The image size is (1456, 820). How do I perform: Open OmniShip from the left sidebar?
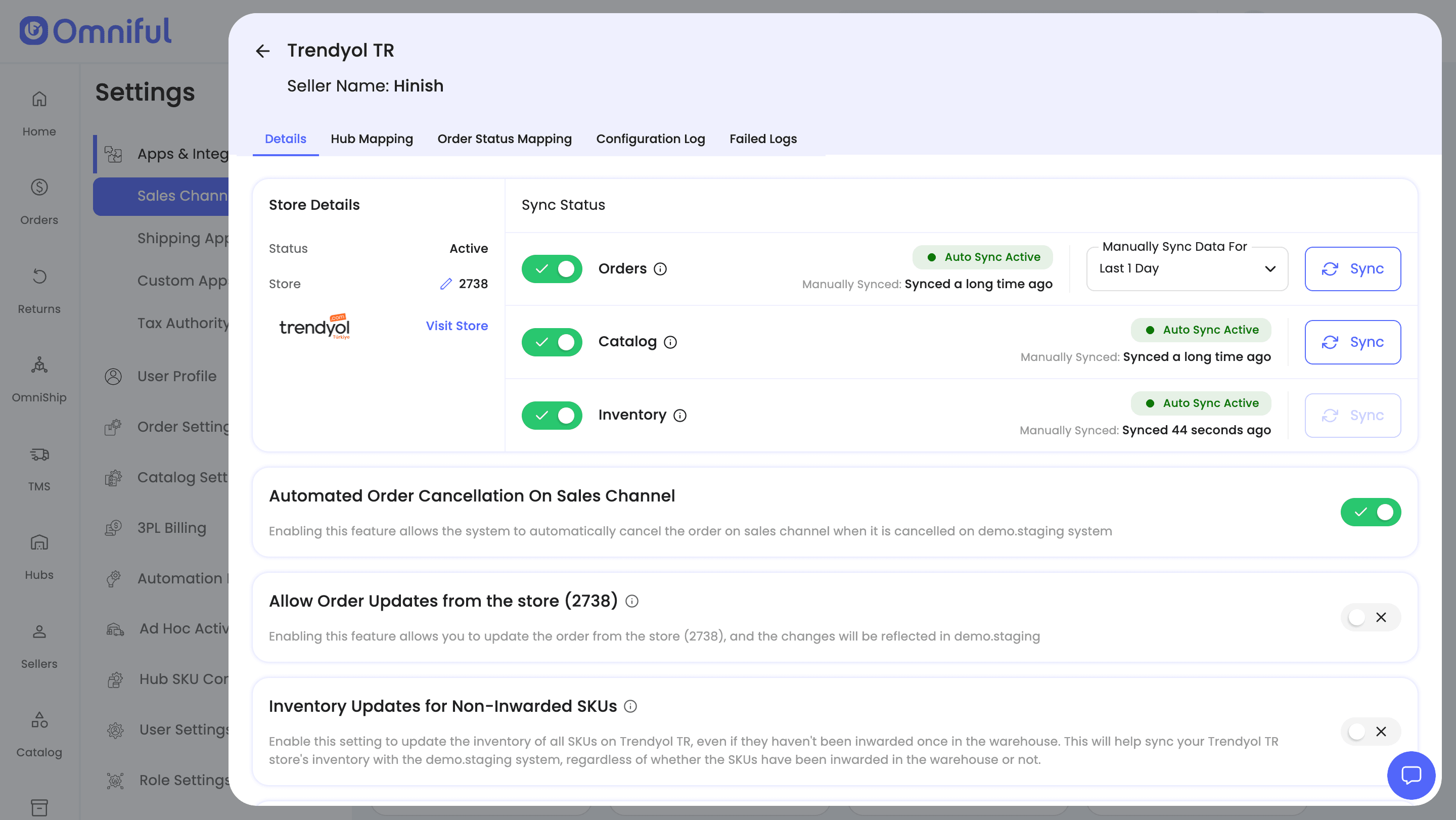coord(39,379)
